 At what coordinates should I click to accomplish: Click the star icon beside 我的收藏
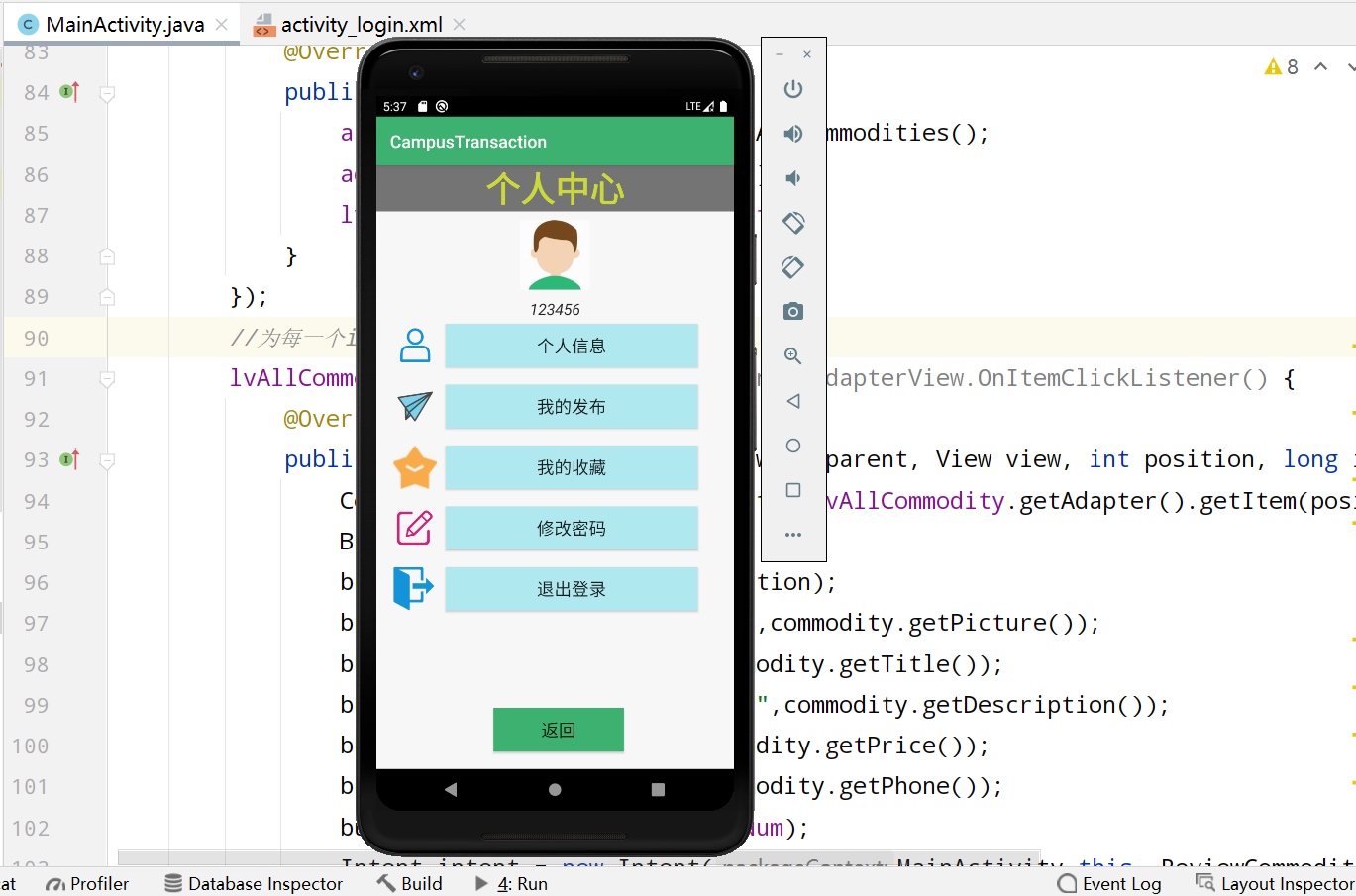(415, 467)
